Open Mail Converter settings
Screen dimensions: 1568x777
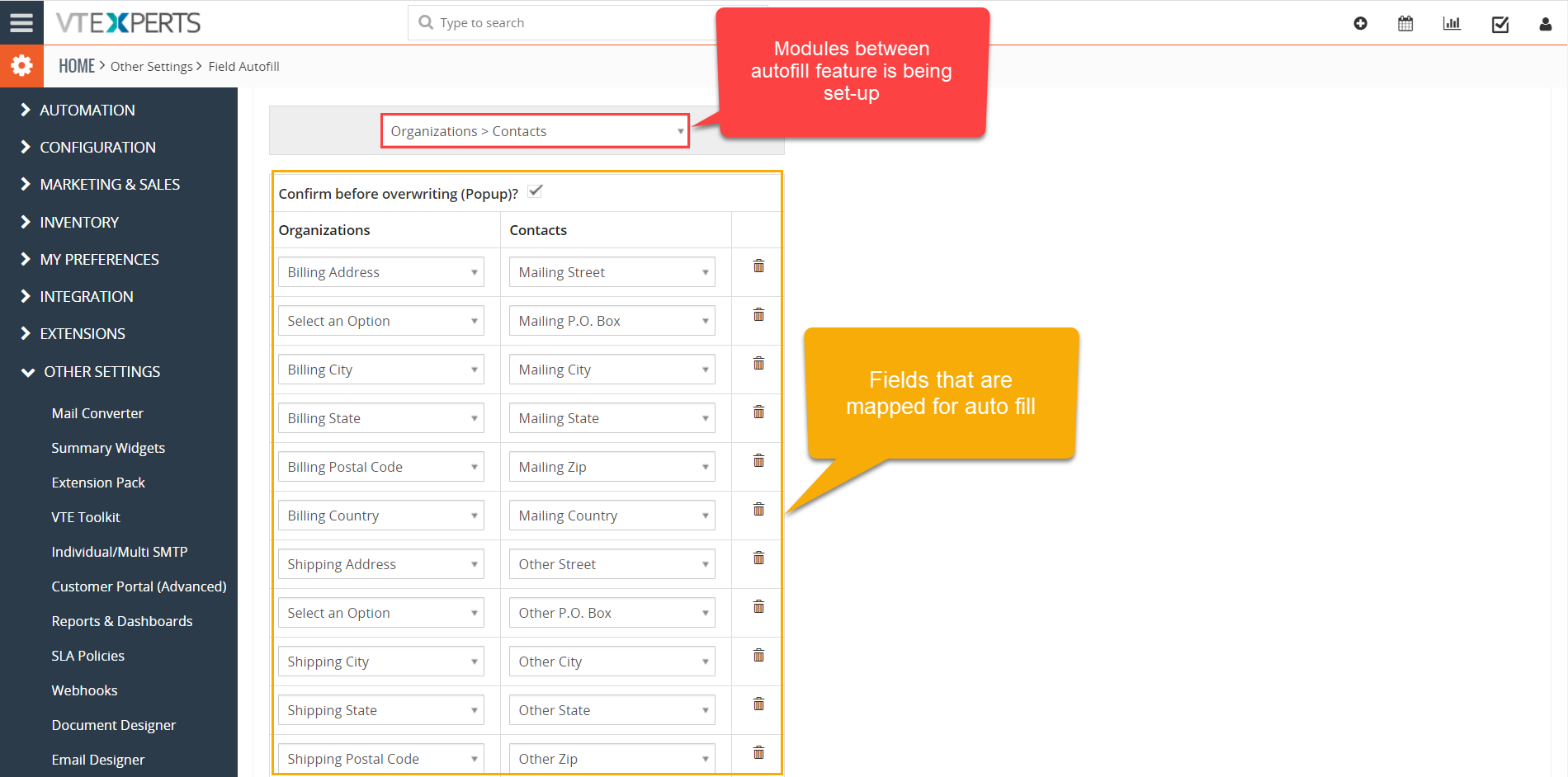(x=97, y=413)
